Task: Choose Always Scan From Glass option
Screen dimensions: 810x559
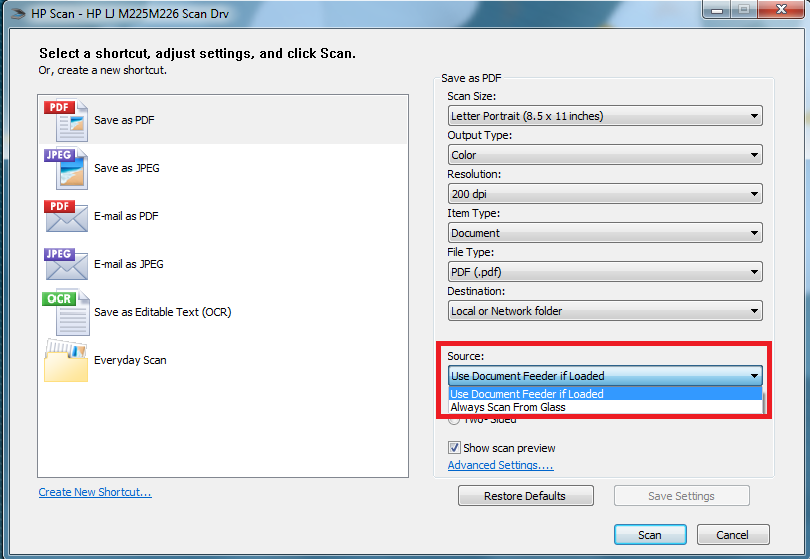Action: [605, 407]
